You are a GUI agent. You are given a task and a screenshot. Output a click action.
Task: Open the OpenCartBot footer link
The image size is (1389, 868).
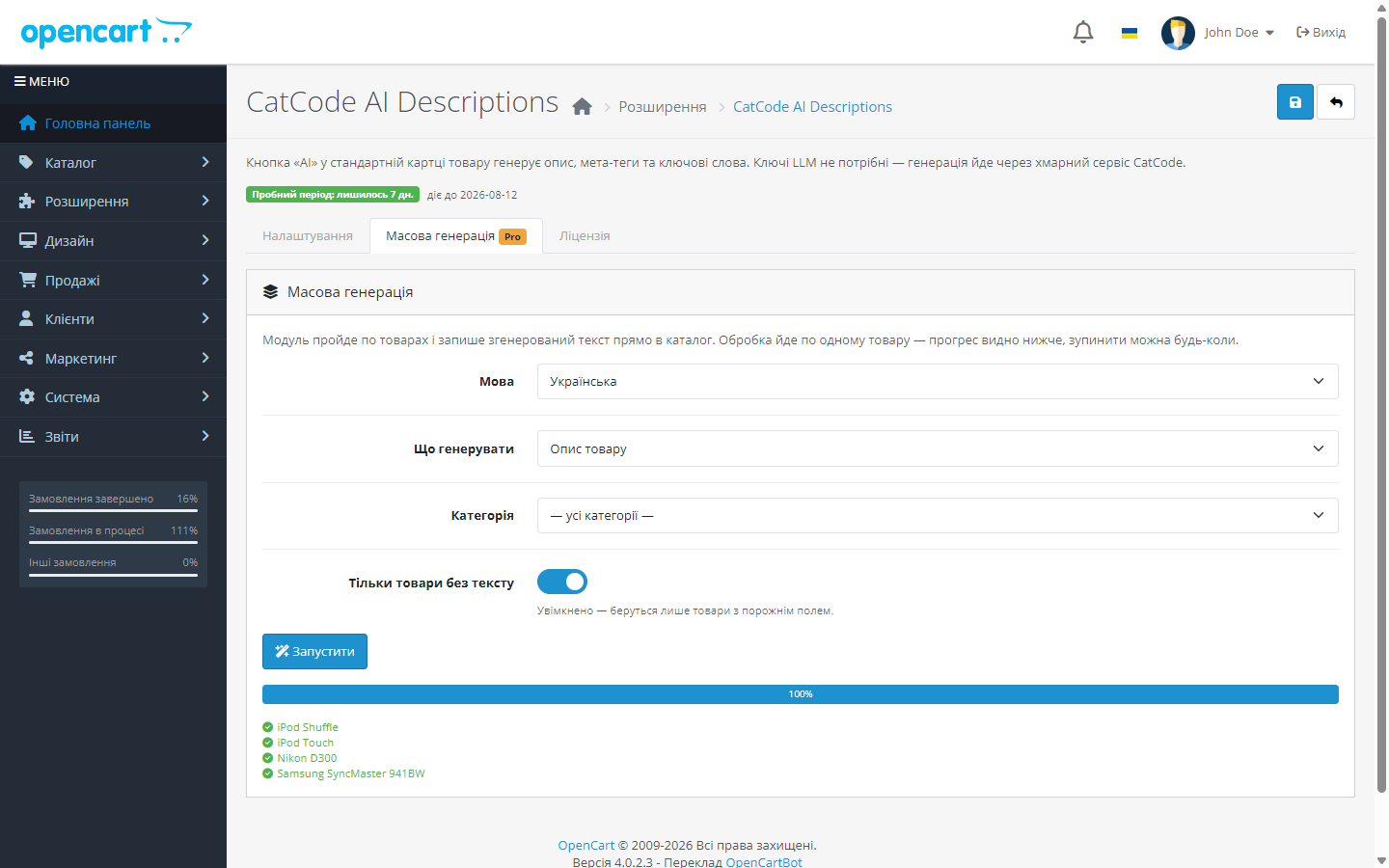[x=764, y=862]
